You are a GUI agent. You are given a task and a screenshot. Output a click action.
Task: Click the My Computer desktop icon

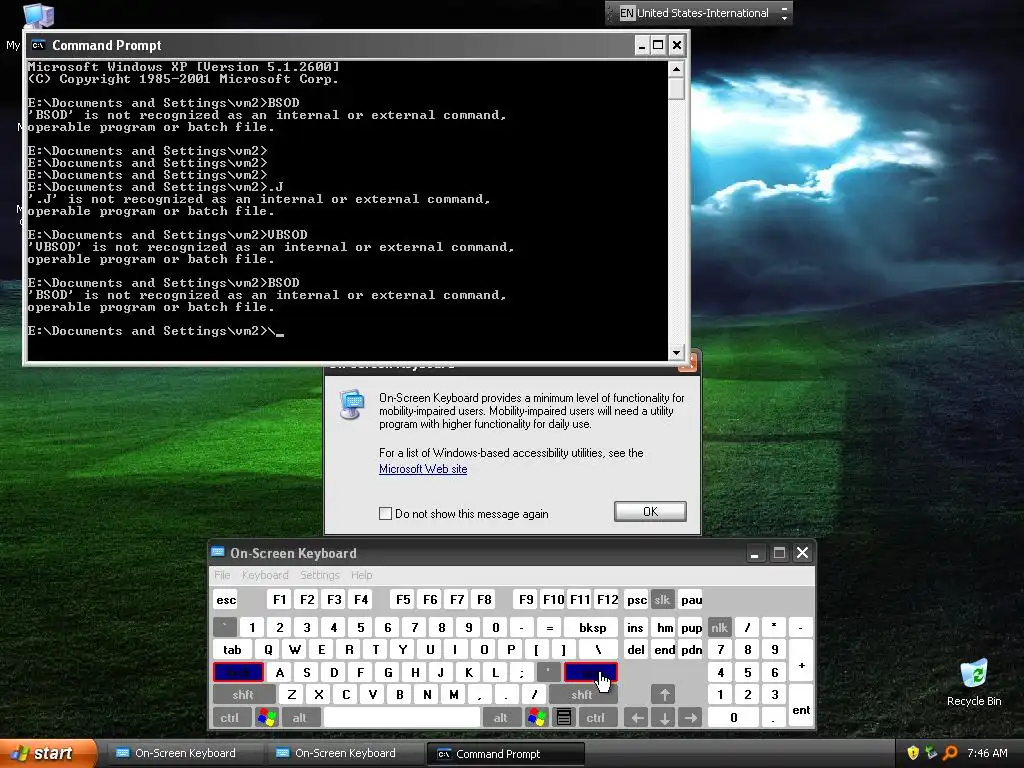[x=39, y=16]
